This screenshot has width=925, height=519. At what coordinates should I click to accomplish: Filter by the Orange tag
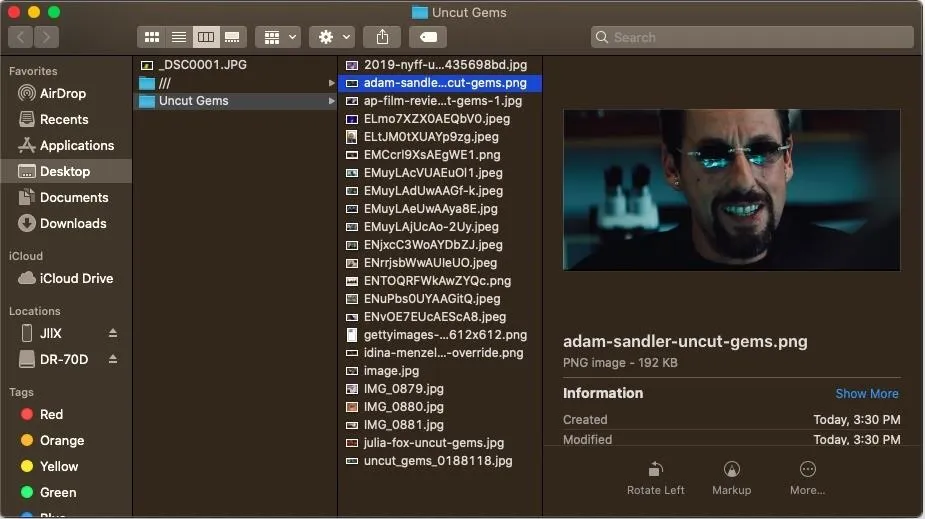[66, 441]
